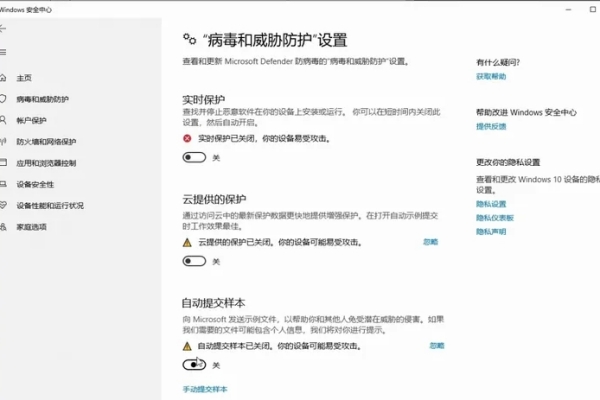Open the 隐私设置 link
This screenshot has width=600, height=400.
coord(491,204)
